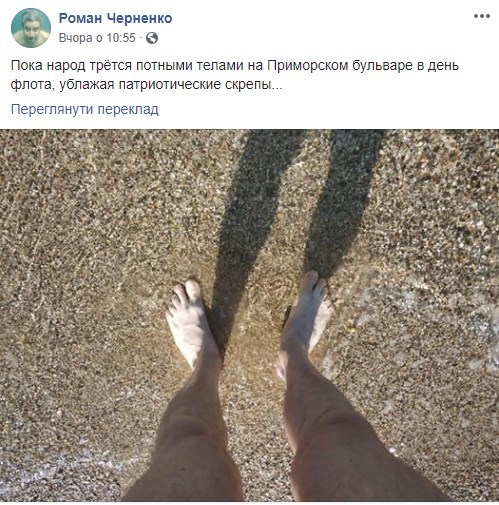Screen dimensions: 499x505
Task: Visit the Роман Черненко profile name link
Action: pyautogui.click(x=115, y=18)
